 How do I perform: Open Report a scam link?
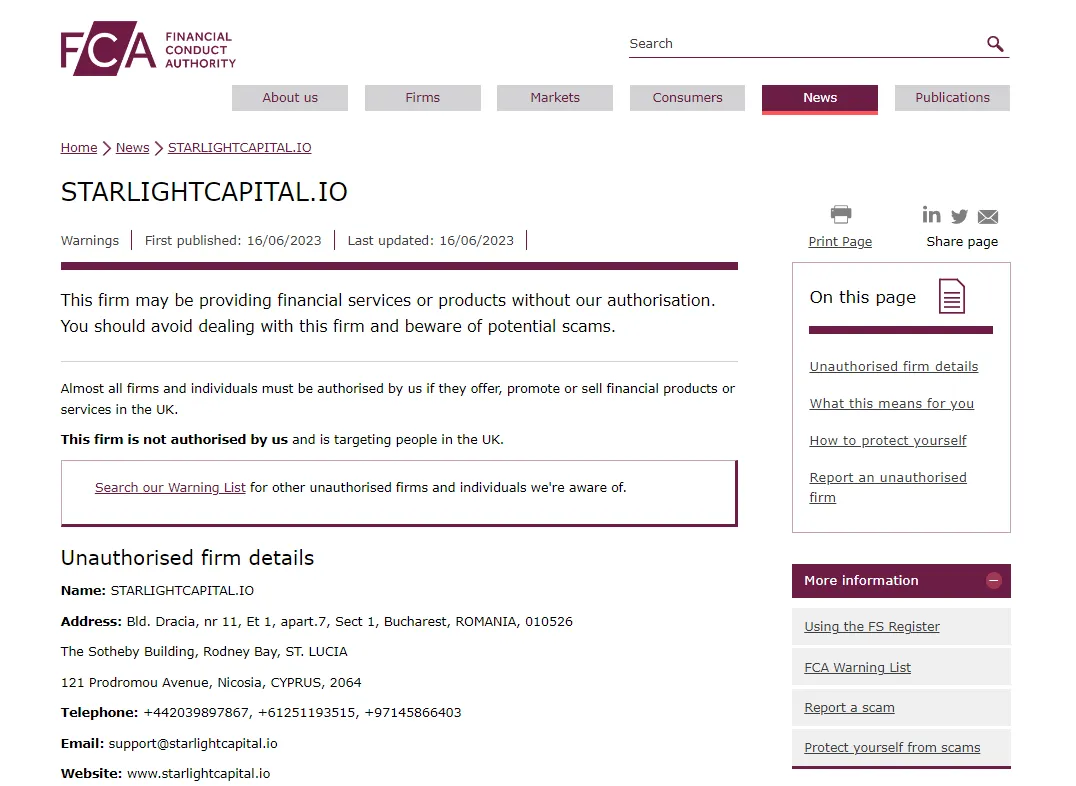point(849,708)
